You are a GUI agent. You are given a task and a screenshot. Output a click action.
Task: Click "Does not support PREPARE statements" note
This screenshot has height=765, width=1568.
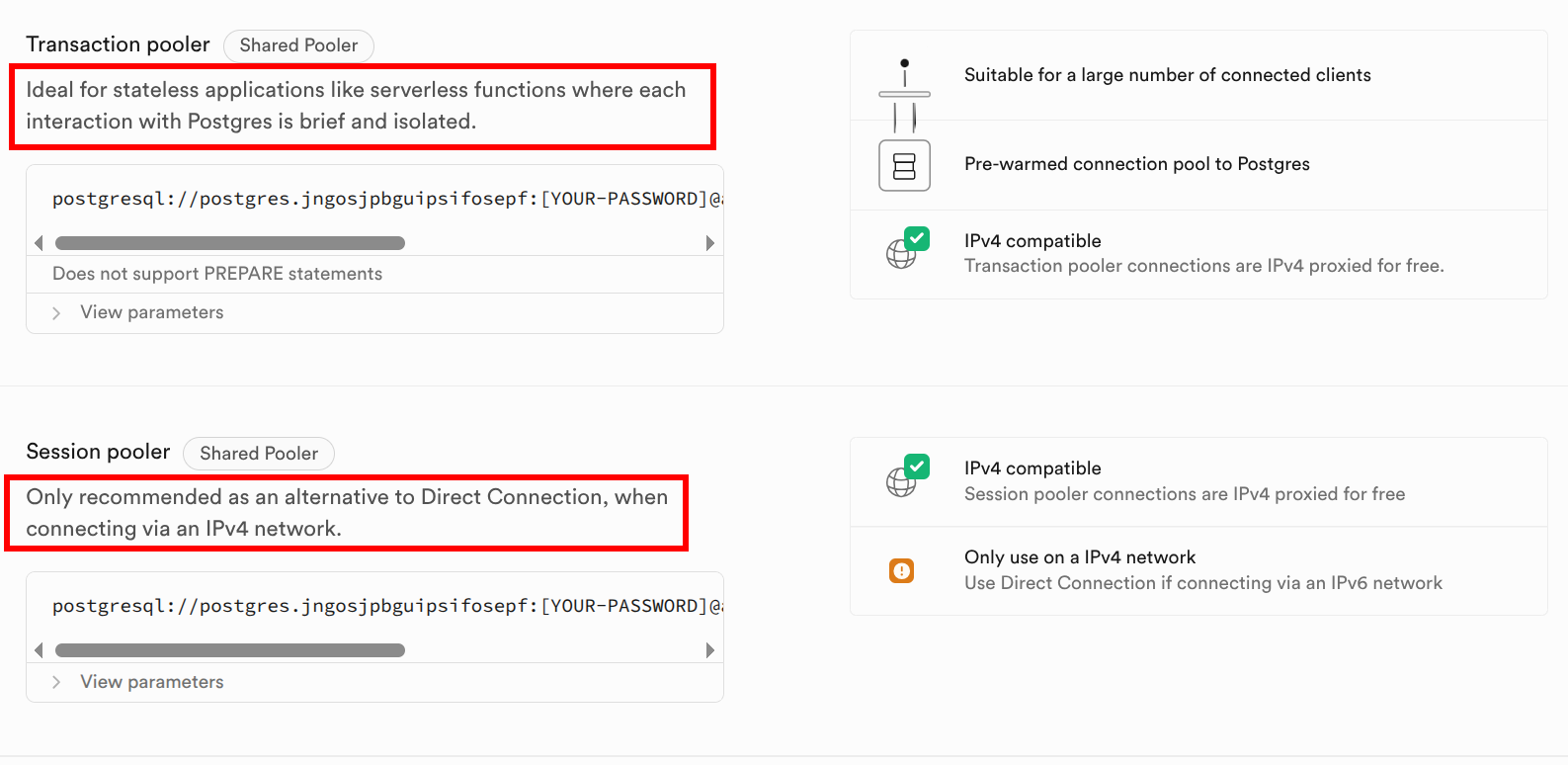click(x=217, y=274)
